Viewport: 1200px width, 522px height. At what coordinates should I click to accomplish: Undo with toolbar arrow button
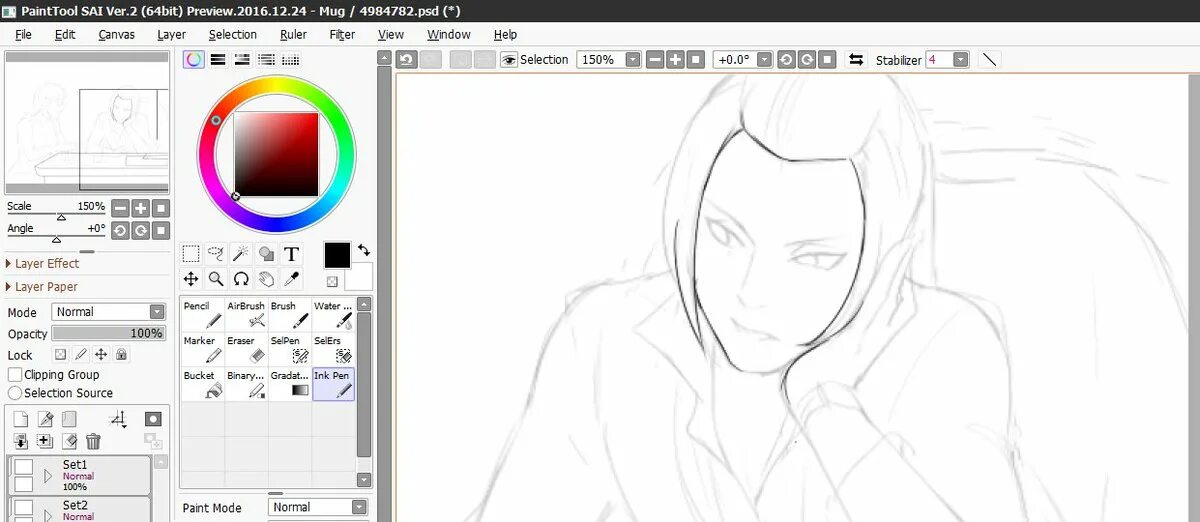point(406,60)
